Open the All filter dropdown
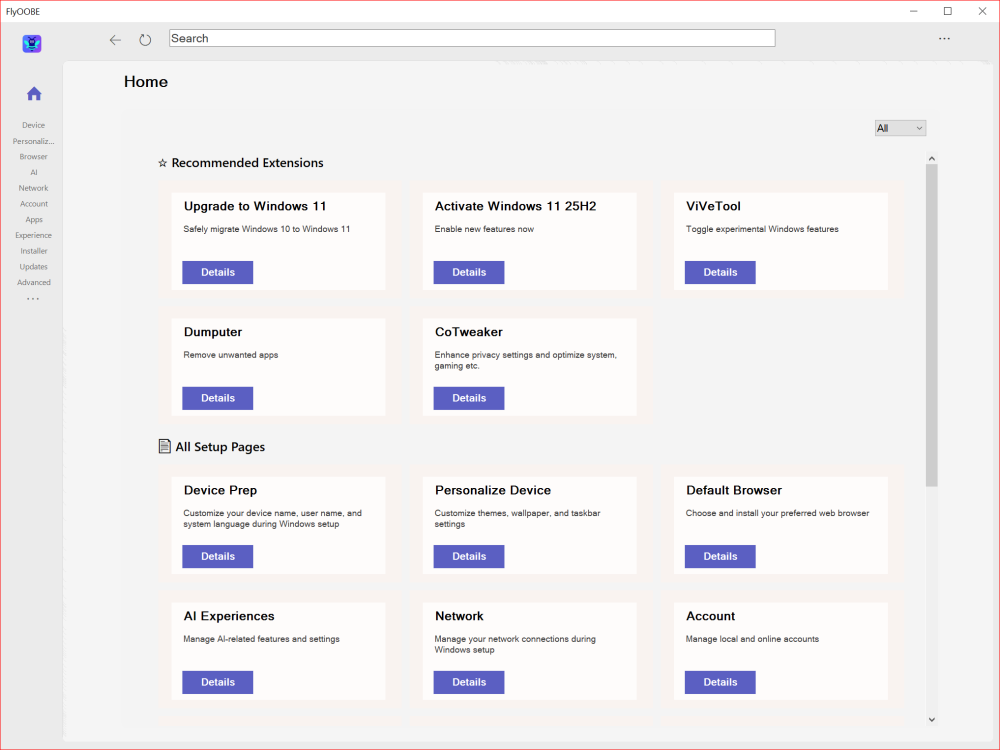The height and width of the screenshot is (750, 1000). click(900, 128)
